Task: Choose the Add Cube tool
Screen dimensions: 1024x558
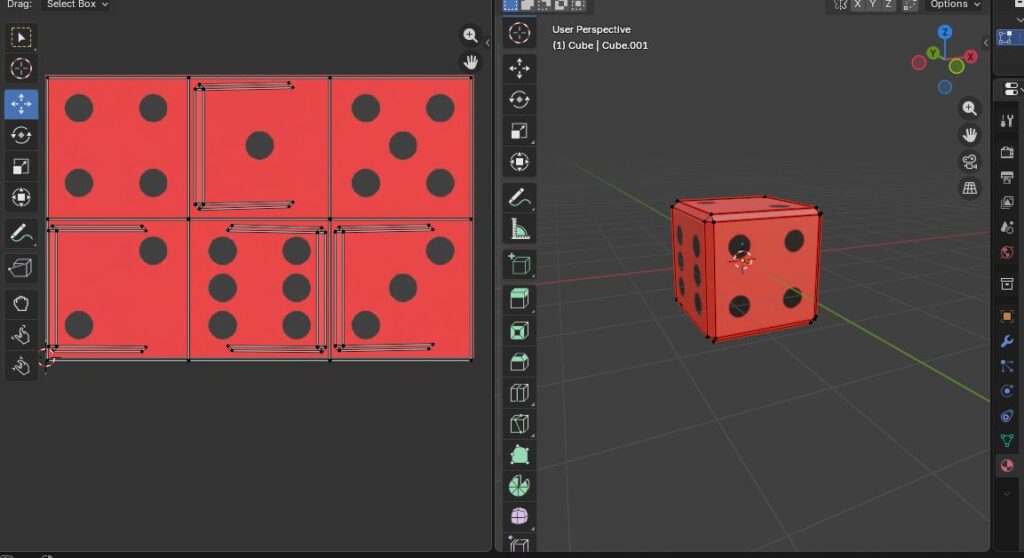Action: pyautogui.click(x=519, y=264)
